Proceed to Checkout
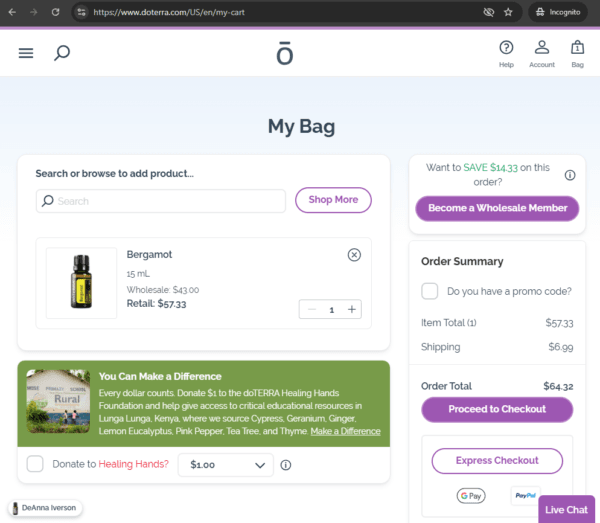 pos(497,409)
